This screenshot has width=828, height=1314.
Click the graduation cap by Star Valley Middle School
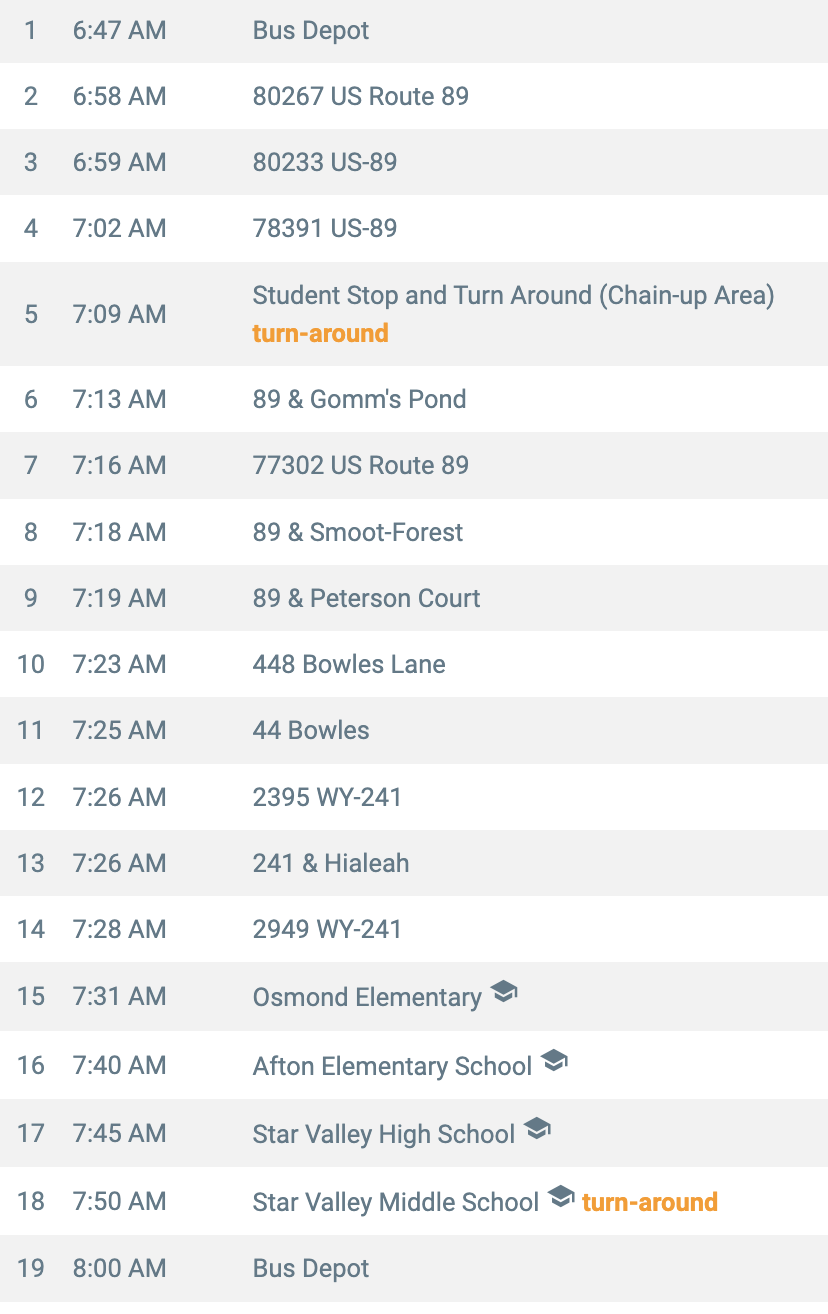click(561, 1197)
